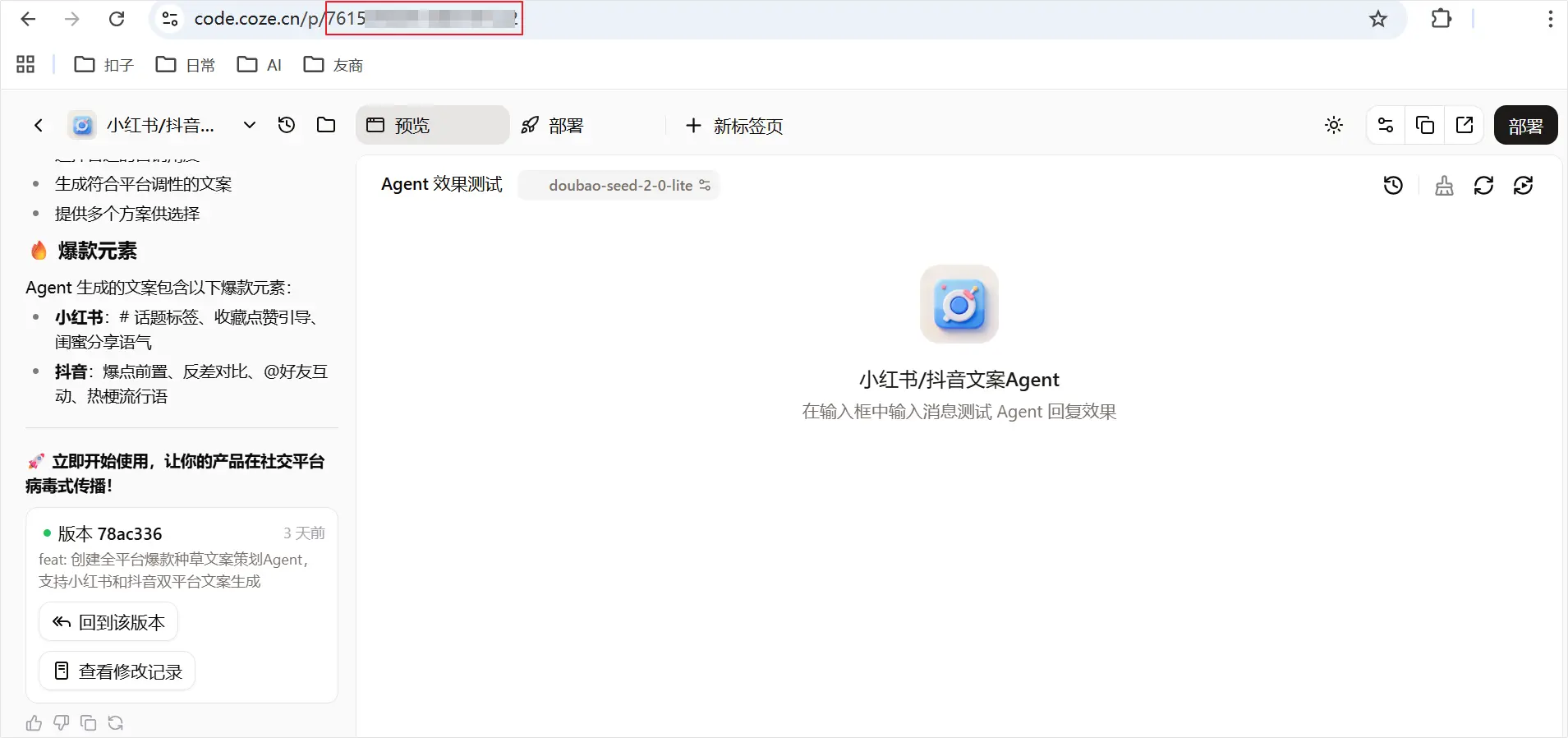Open the version history icon beside the project name

pos(287,126)
